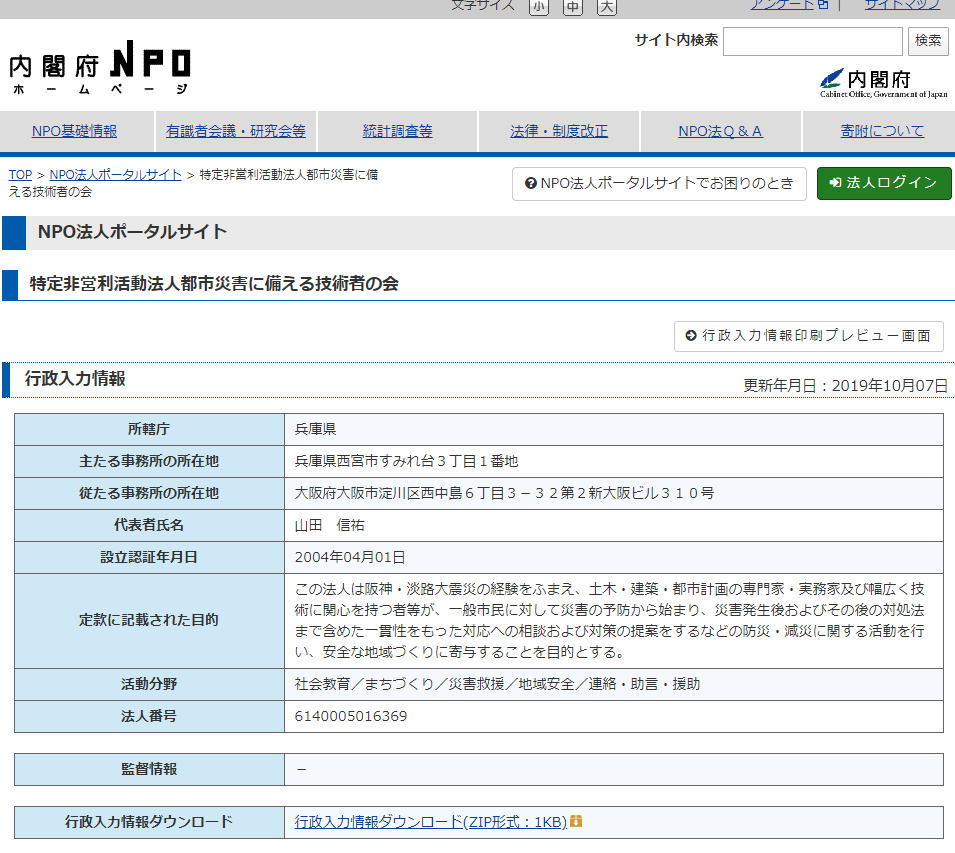Open the 法律・制度改正 menu

[559, 131]
